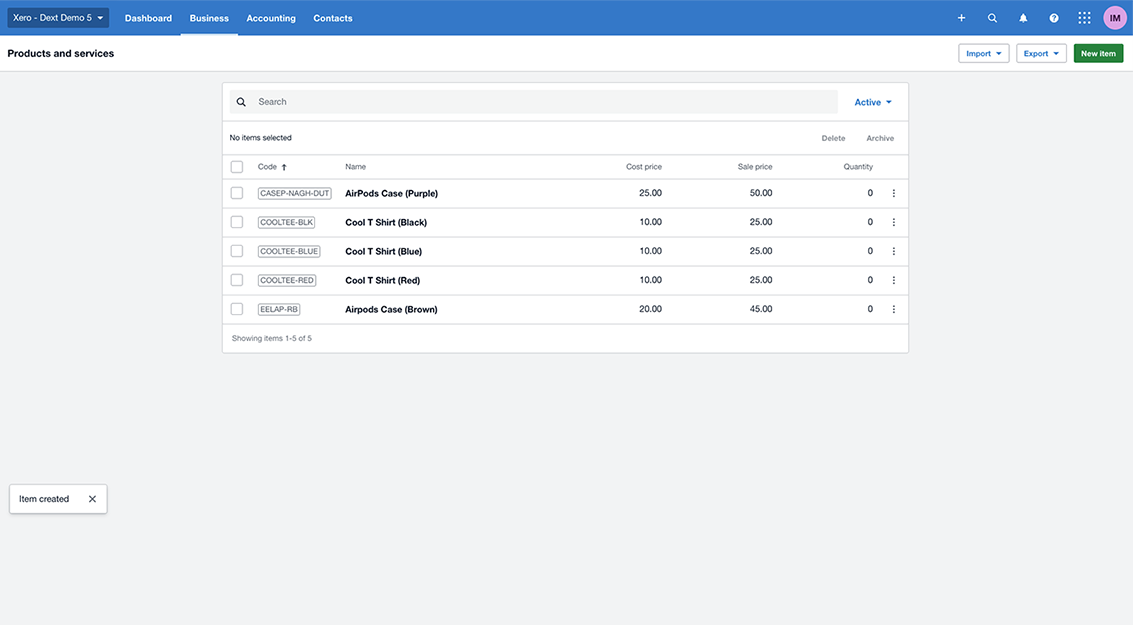
Task: Open Cool T Shirt (Blue) item
Action: coord(383,252)
